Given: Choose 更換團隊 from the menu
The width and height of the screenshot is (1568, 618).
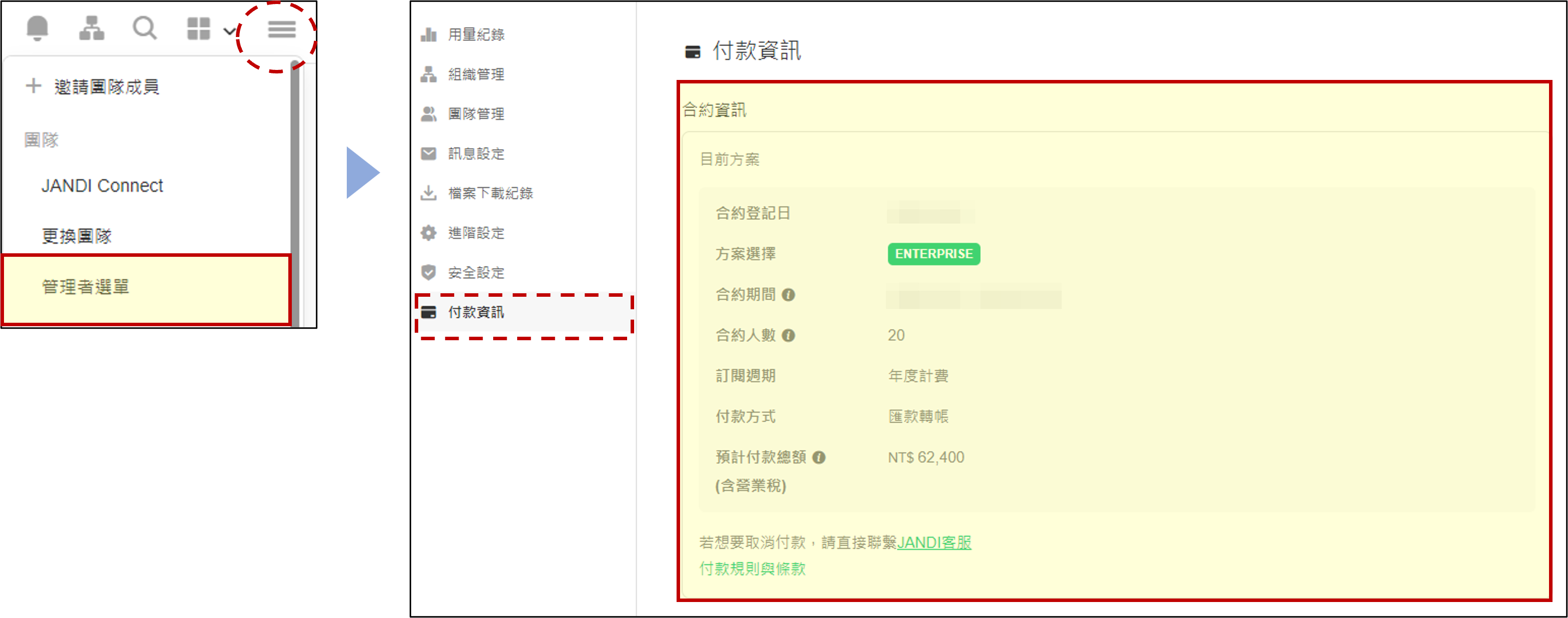Looking at the screenshot, I should [x=76, y=236].
